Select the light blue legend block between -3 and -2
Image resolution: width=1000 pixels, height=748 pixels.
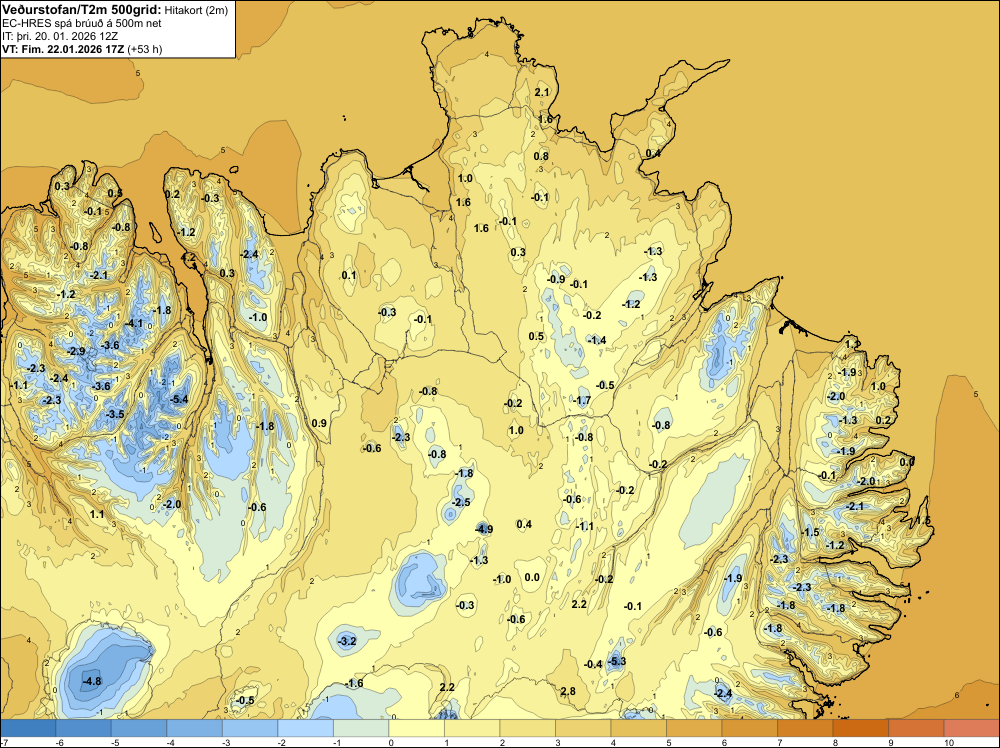point(250,728)
